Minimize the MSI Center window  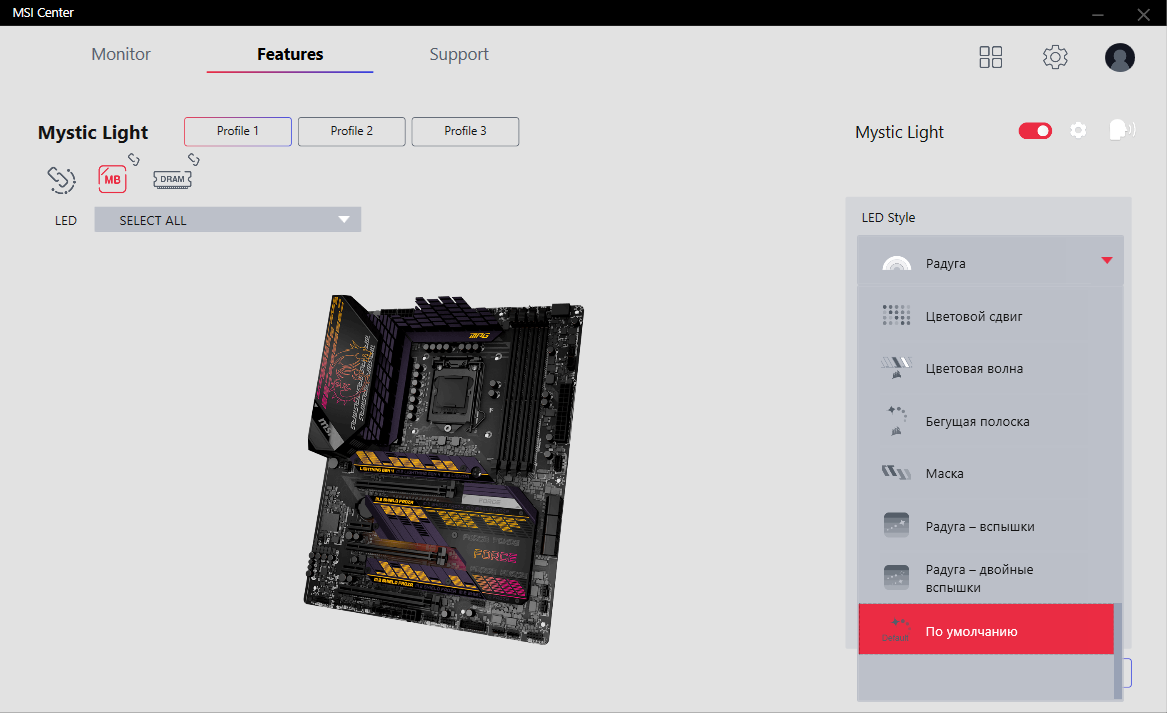tap(1097, 14)
